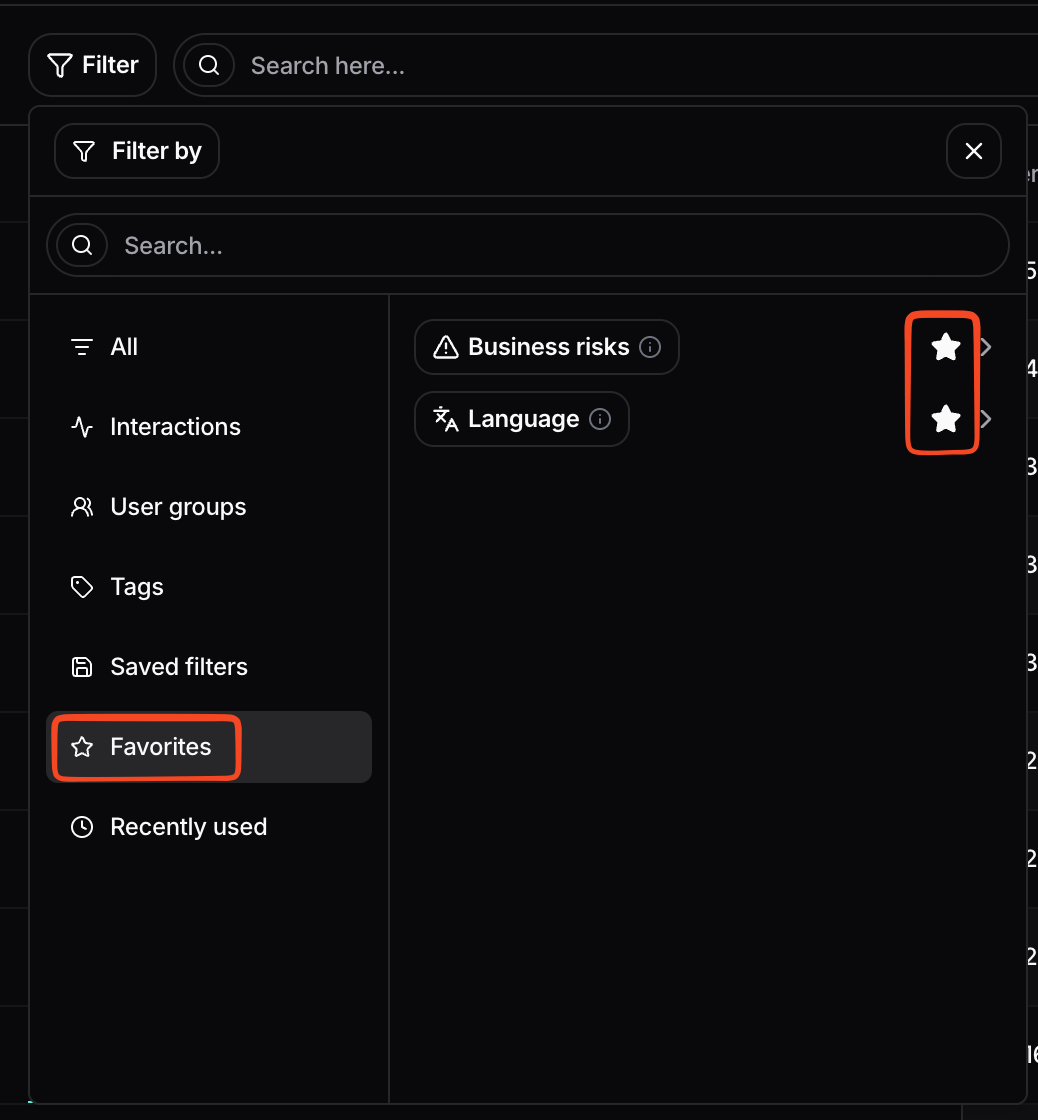Click the magnifier icon beside Search here

pyautogui.click(x=209, y=66)
